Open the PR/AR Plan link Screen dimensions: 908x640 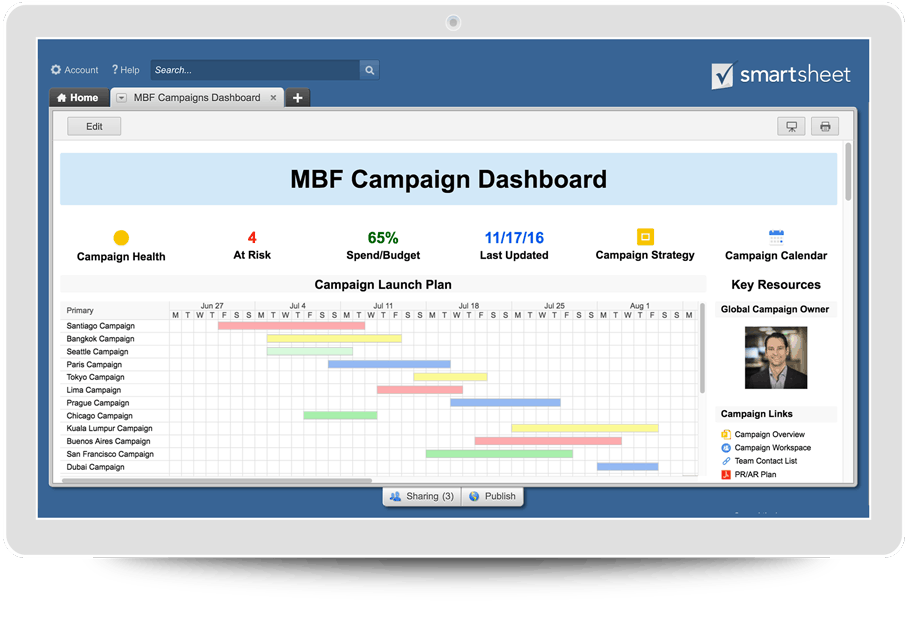(755, 474)
